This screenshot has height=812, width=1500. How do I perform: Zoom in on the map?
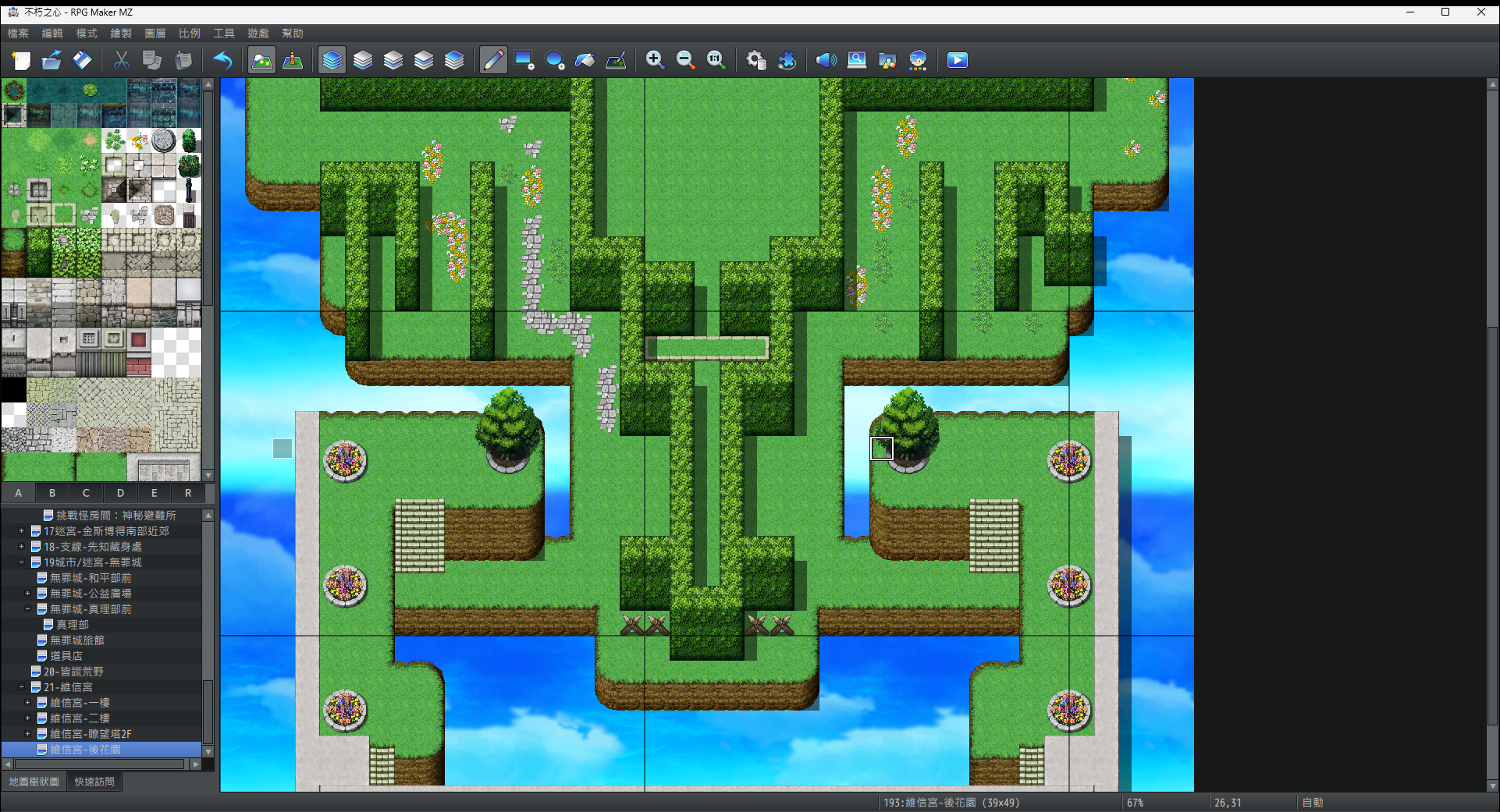click(656, 60)
